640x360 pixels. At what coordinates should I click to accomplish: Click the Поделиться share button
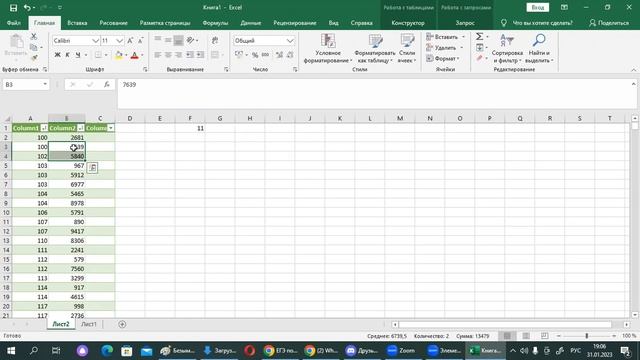pyautogui.click(x=609, y=23)
